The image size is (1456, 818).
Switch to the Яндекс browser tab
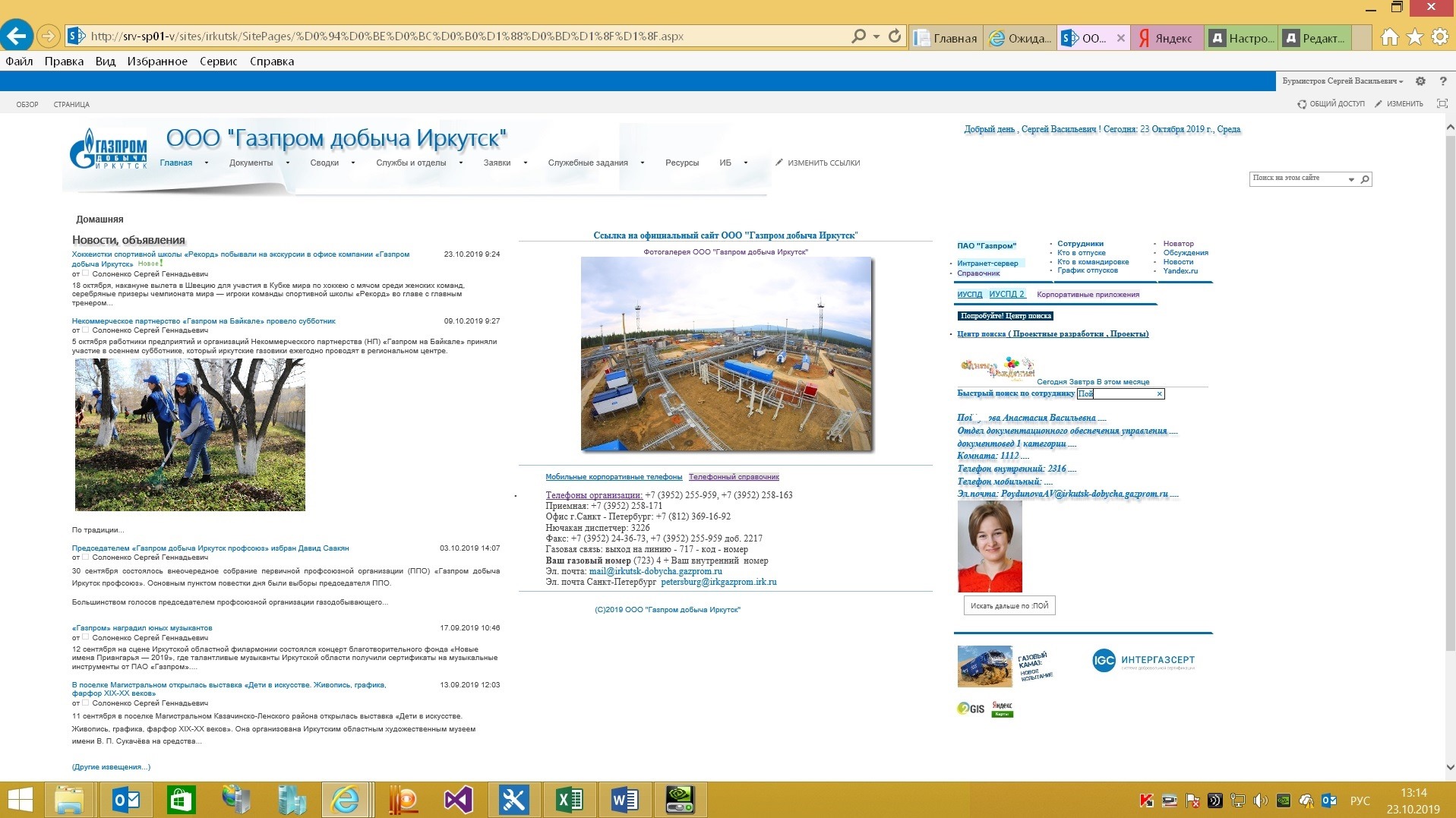(x=1166, y=38)
